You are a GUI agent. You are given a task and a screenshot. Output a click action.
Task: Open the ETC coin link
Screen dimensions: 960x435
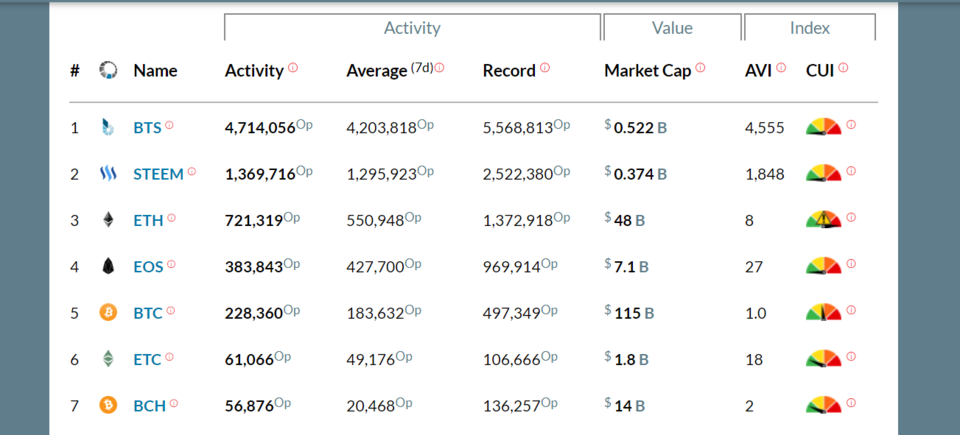148,360
